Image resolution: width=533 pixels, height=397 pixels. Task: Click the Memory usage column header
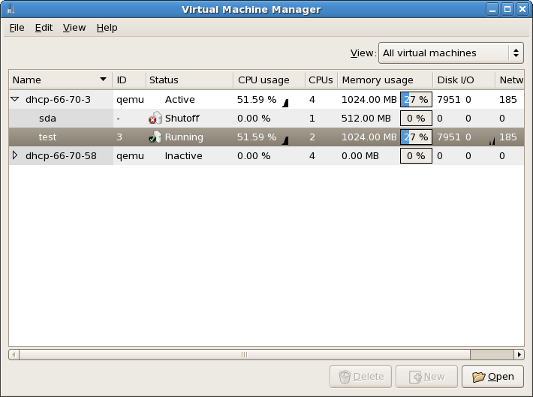385,80
